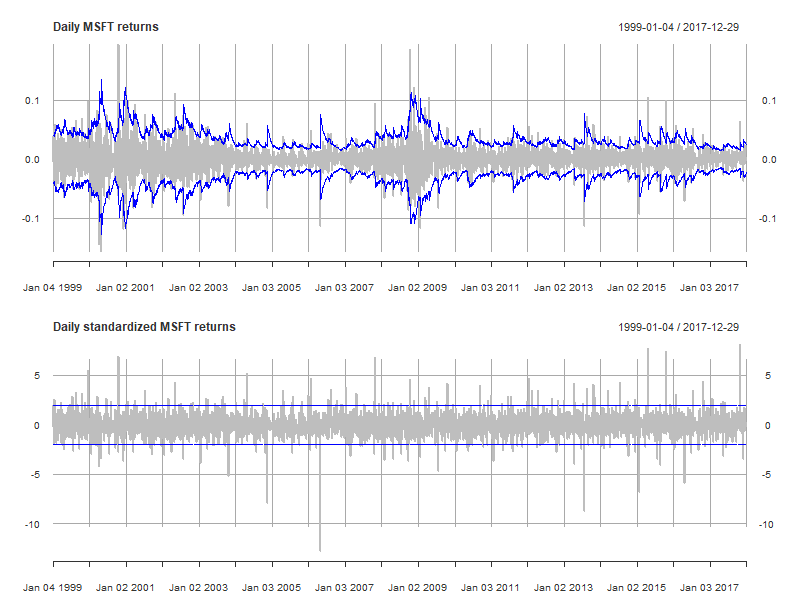
Task: Click "Jan 03 2017" on the Daily MSFT returns x-axis
Action: click(x=709, y=288)
